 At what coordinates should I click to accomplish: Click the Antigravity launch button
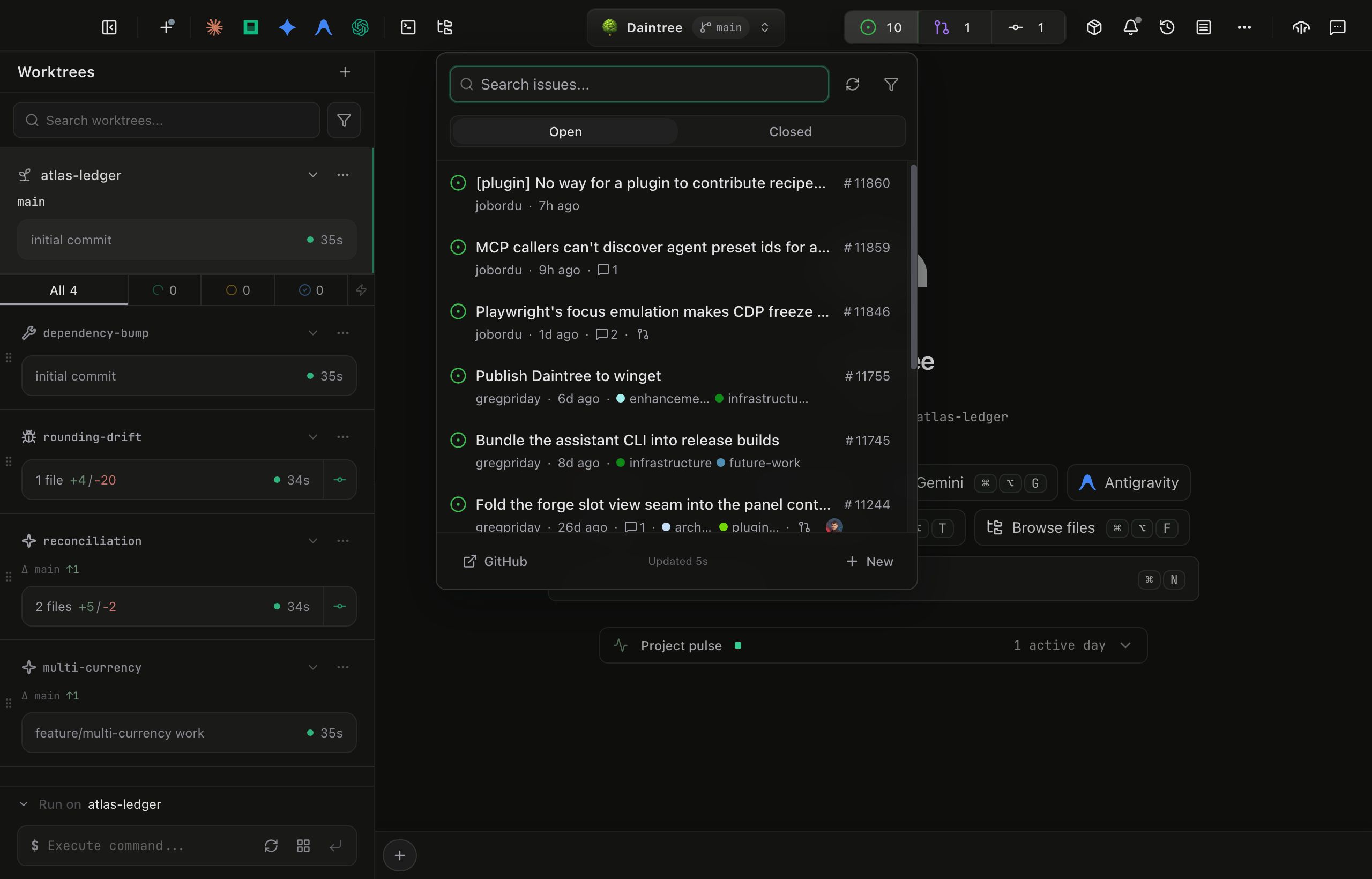(1128, 483)
